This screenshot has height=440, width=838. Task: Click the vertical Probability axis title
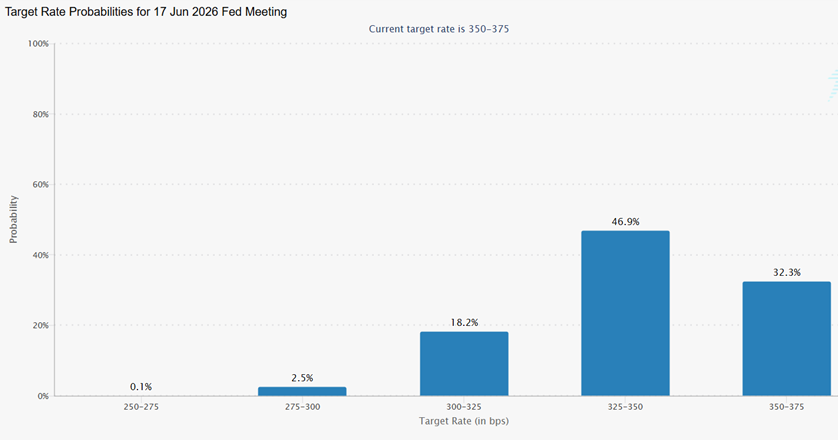click(14, 219)
